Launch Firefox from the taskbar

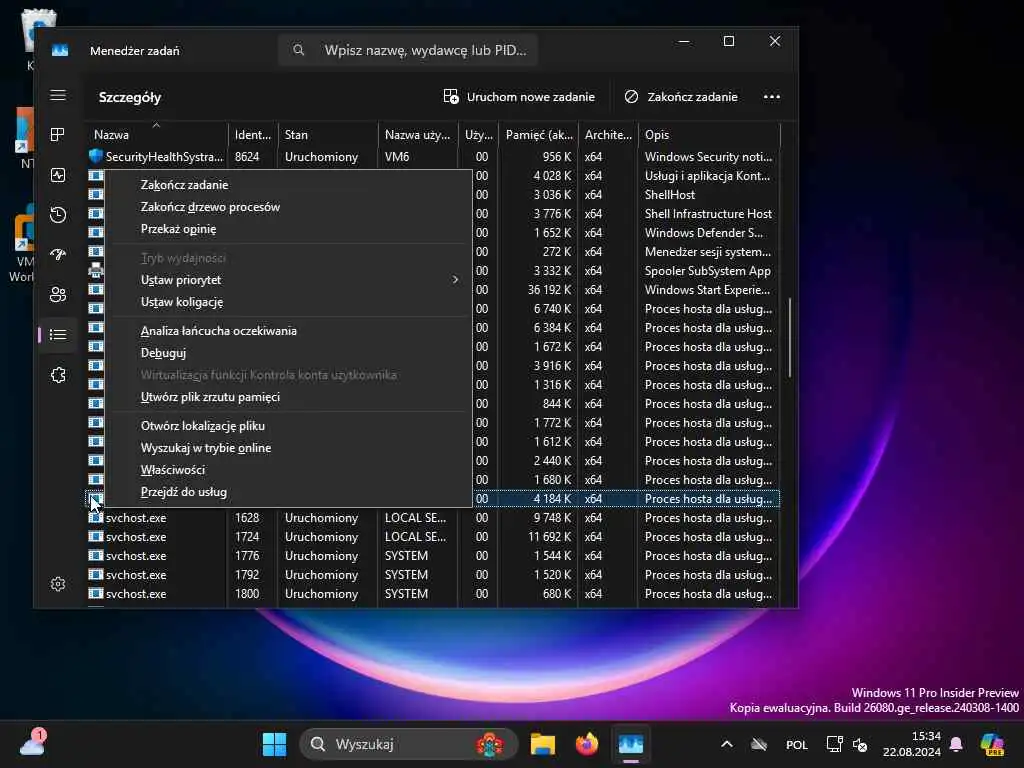coord(586,744)
